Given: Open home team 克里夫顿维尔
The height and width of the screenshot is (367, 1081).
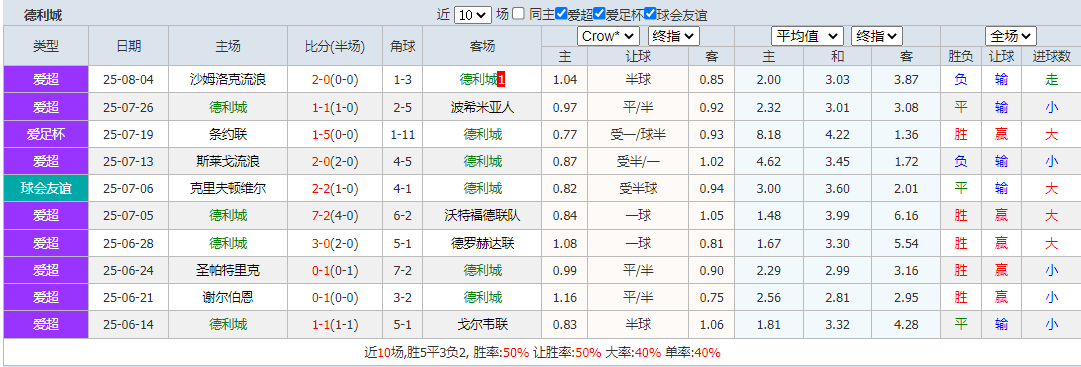Looking at the screenshot, I should 228,188.
